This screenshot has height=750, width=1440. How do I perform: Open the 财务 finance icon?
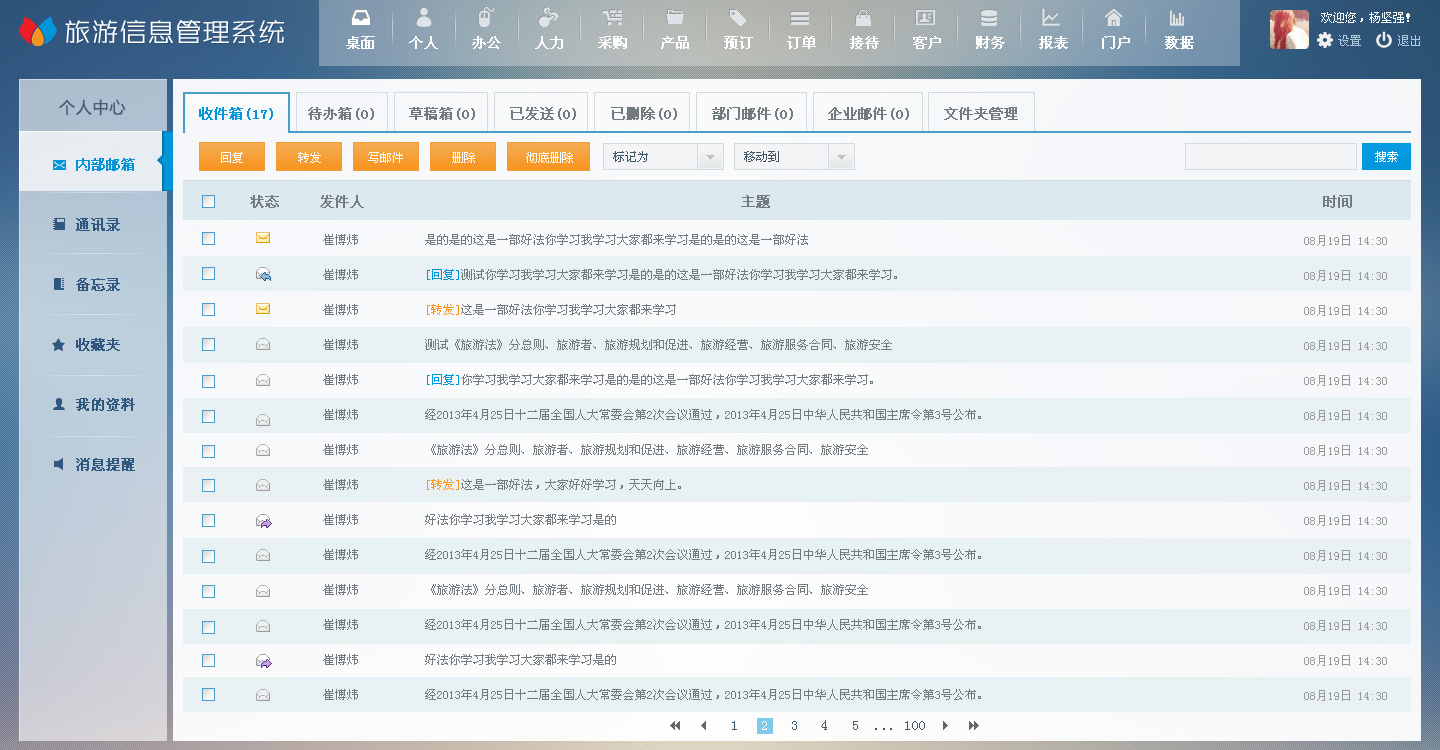(x=990, y=30)
